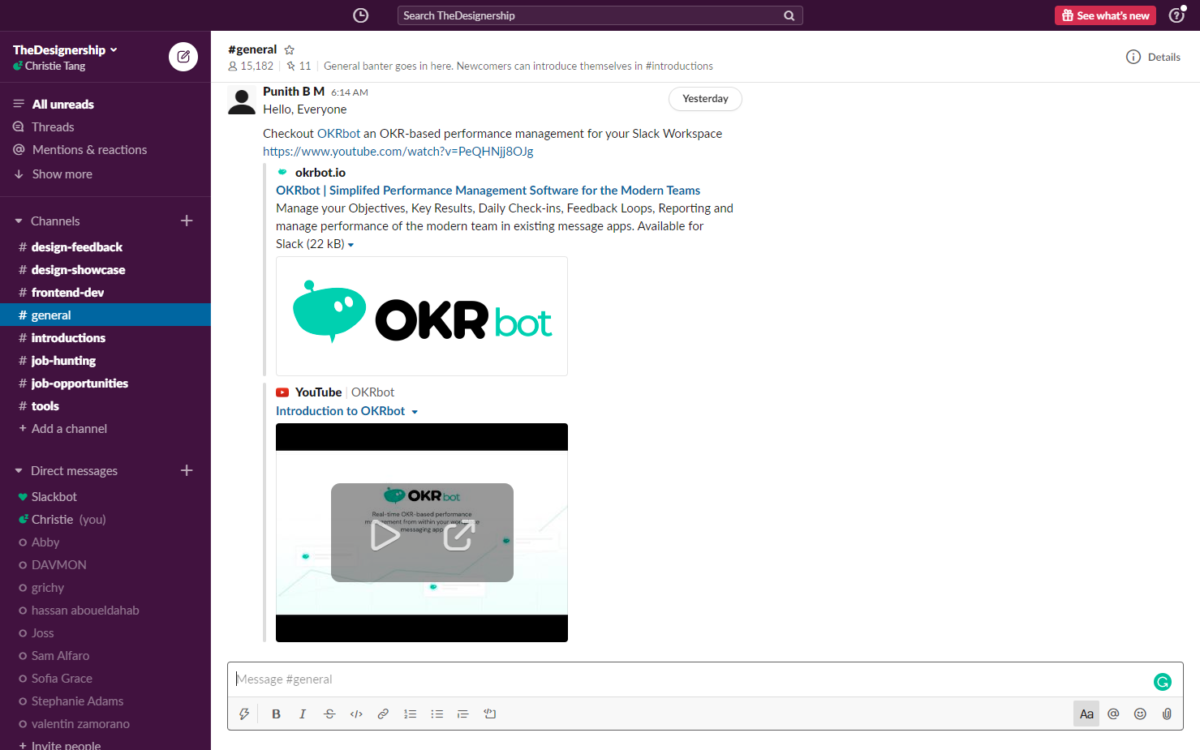Select the general channel in sidebar
The width and height of the screenshot is (1200, 750).
105,315
